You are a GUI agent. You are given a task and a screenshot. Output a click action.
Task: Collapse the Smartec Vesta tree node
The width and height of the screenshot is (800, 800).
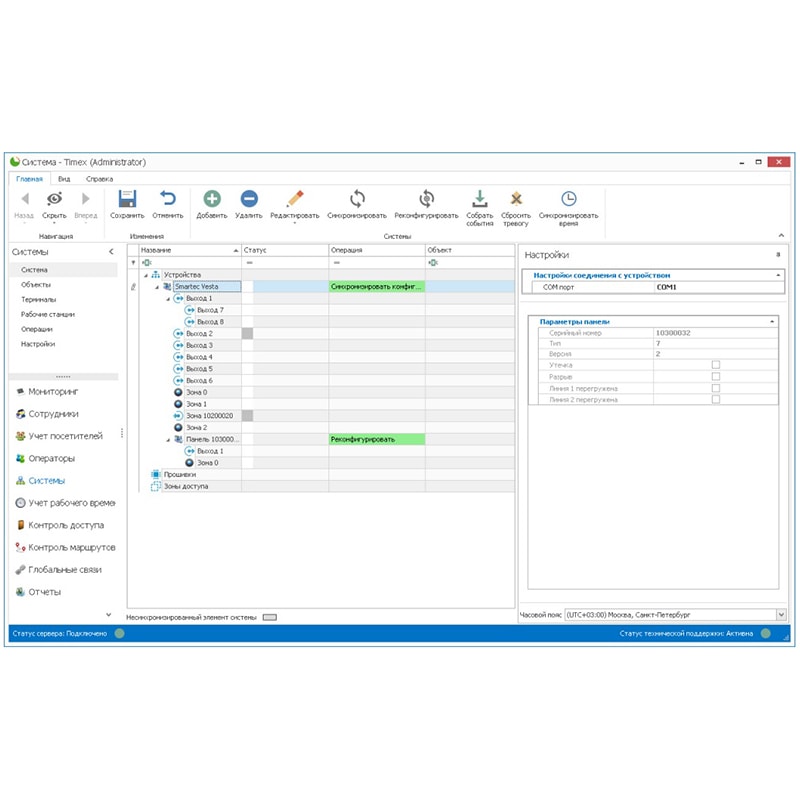coord(157,287)
